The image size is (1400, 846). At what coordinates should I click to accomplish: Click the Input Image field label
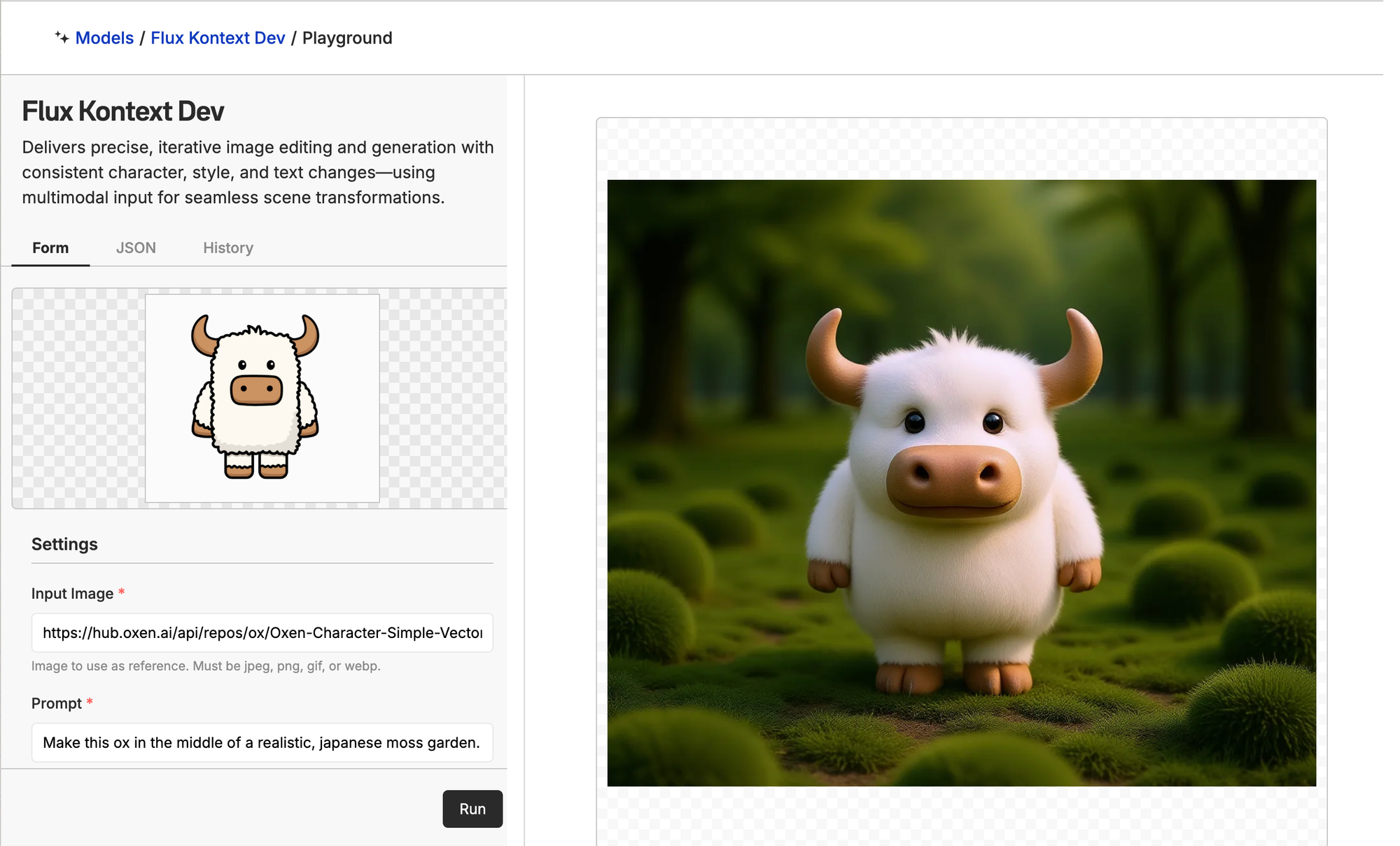coord(72,594)
